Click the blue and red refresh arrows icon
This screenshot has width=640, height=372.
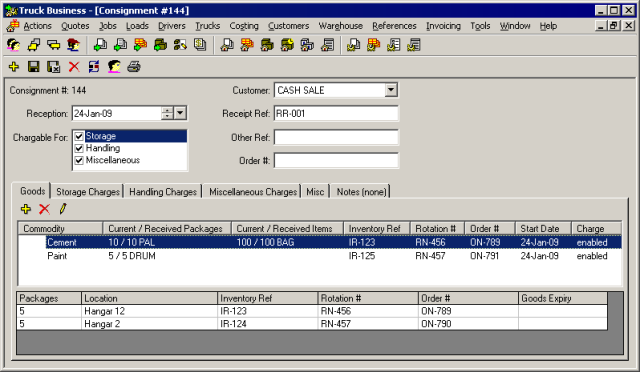94,67
